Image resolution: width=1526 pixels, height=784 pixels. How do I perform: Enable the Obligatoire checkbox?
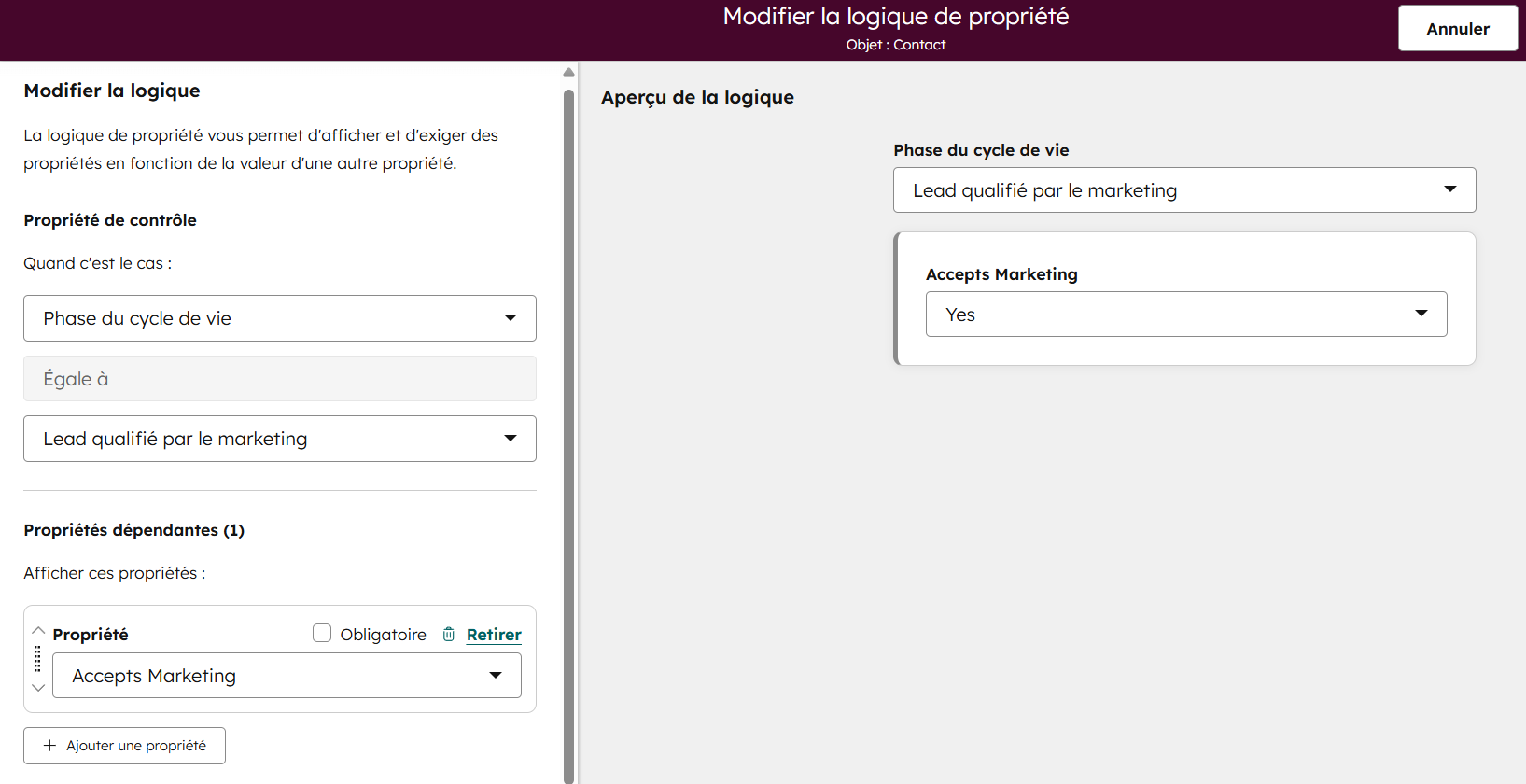(322, 634)
